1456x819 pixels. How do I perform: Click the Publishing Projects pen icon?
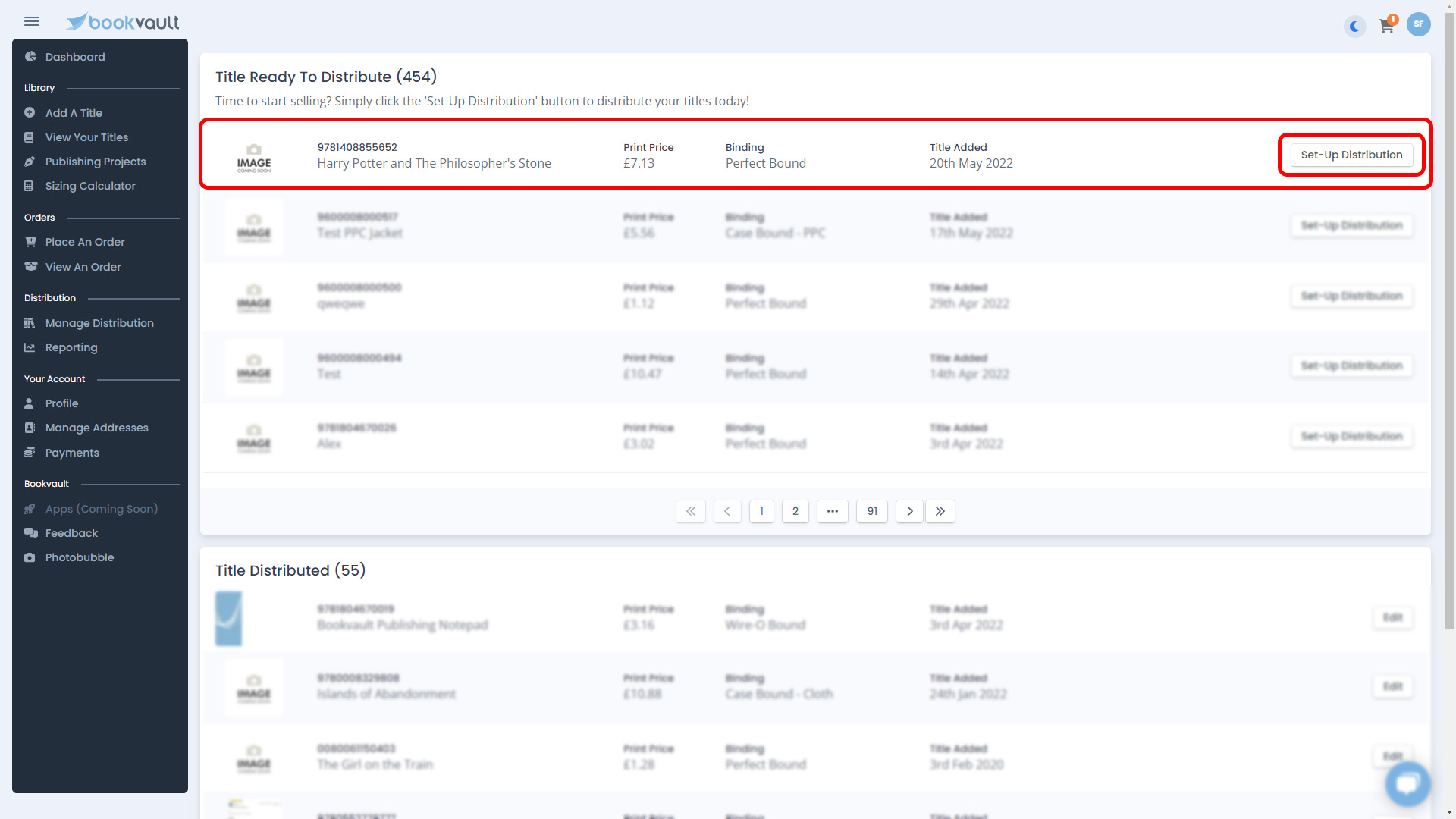(30, 162)
